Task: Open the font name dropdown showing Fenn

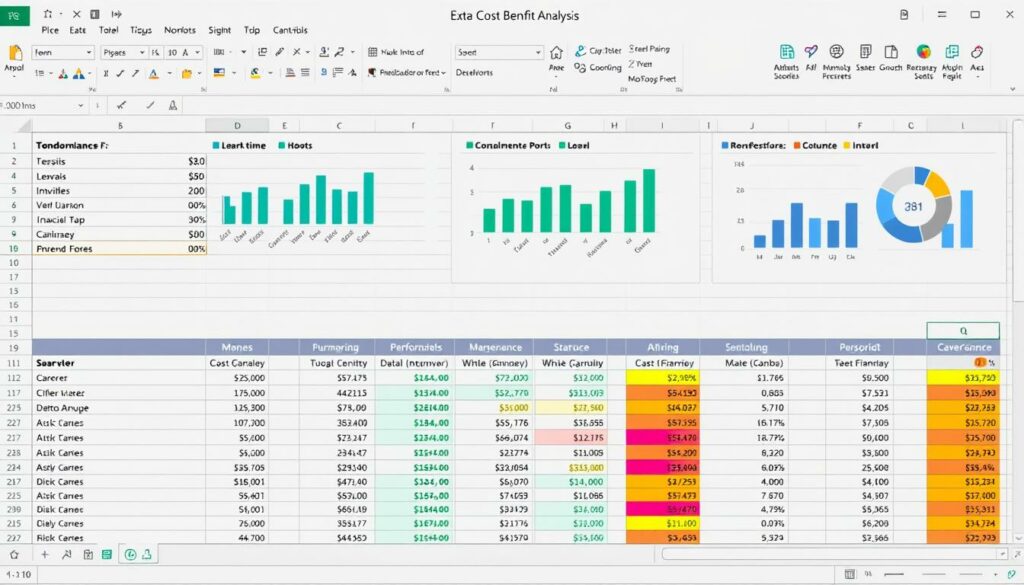Action: (62, 52)
